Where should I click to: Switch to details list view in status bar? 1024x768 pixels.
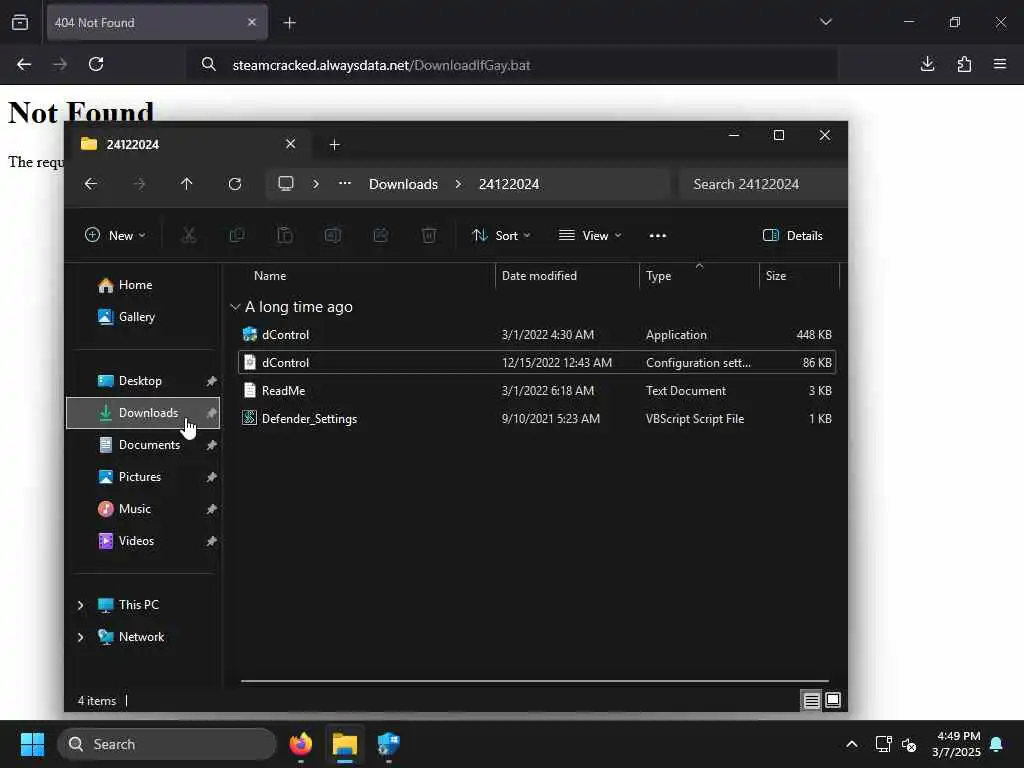811,700
